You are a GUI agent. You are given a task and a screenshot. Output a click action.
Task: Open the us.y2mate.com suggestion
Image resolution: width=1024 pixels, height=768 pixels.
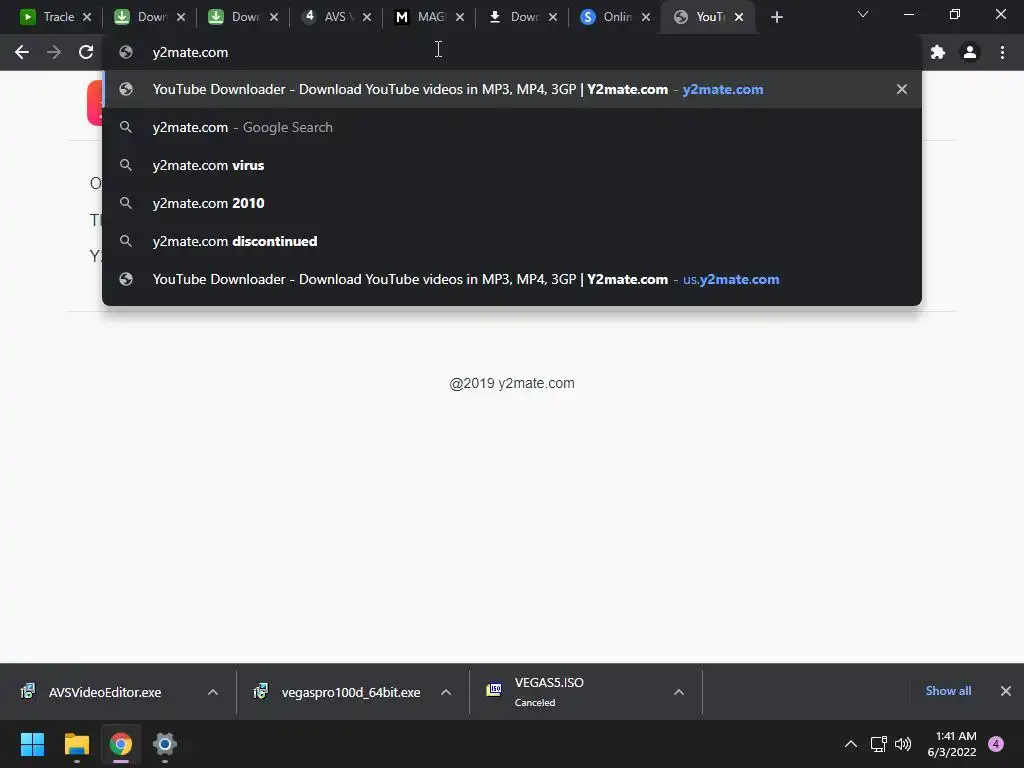coord(512,280)
